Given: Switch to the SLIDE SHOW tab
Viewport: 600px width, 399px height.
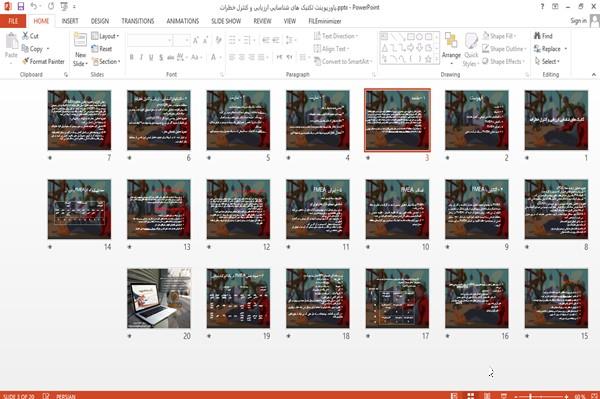Looking at the screenshot, I should tap(226, 21).
